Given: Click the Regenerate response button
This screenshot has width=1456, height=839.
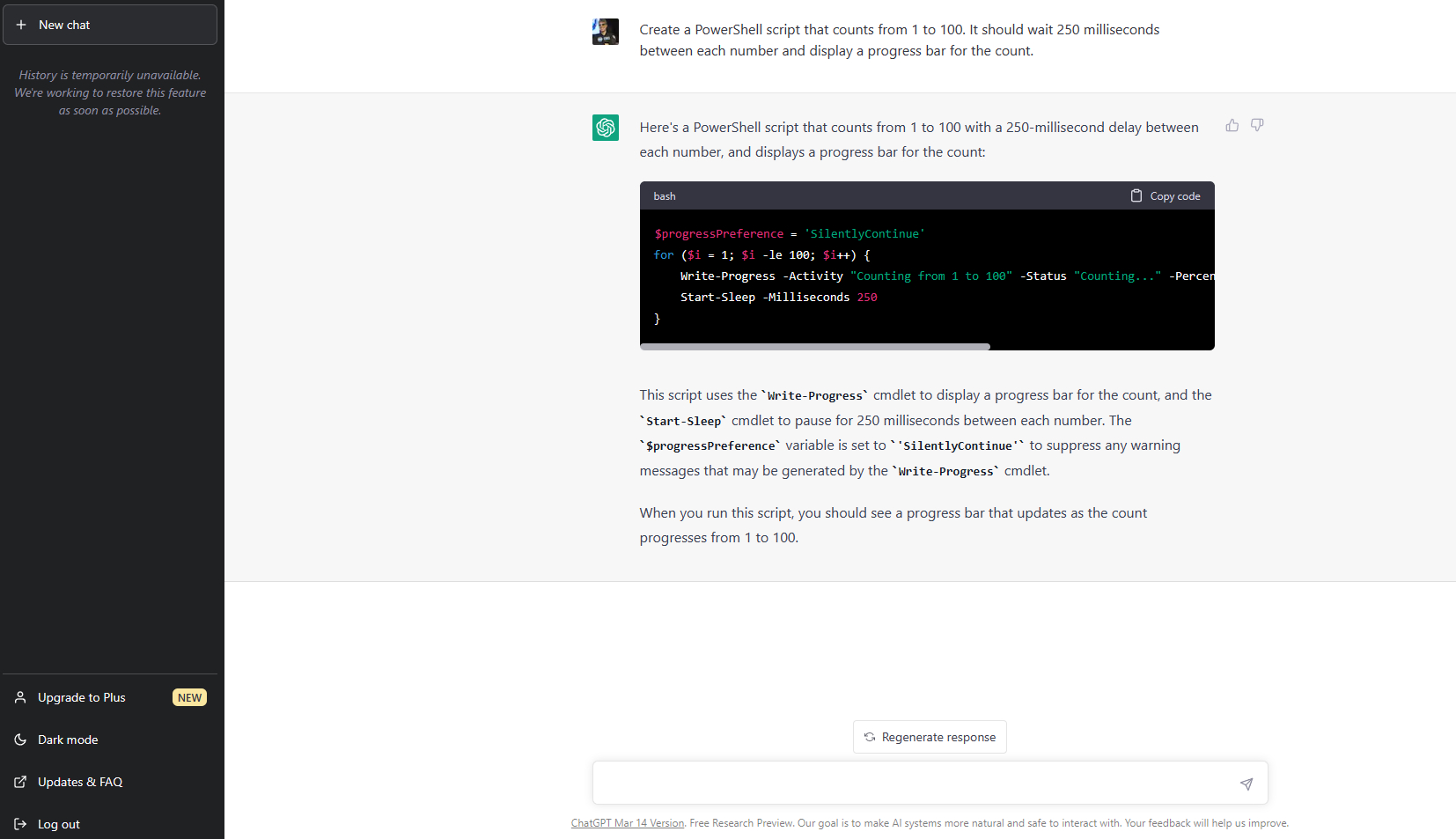Looking at the screenshot, I should click(929, 737).
